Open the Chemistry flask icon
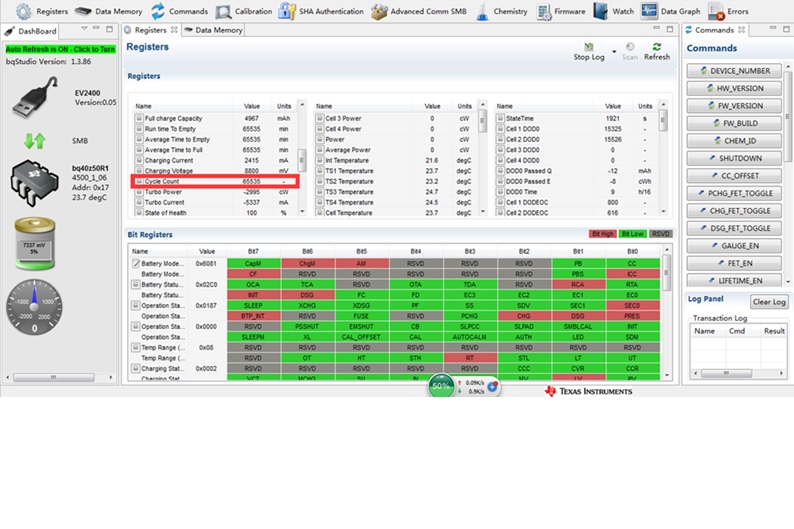The image size is (794, 529). (483, 11)
